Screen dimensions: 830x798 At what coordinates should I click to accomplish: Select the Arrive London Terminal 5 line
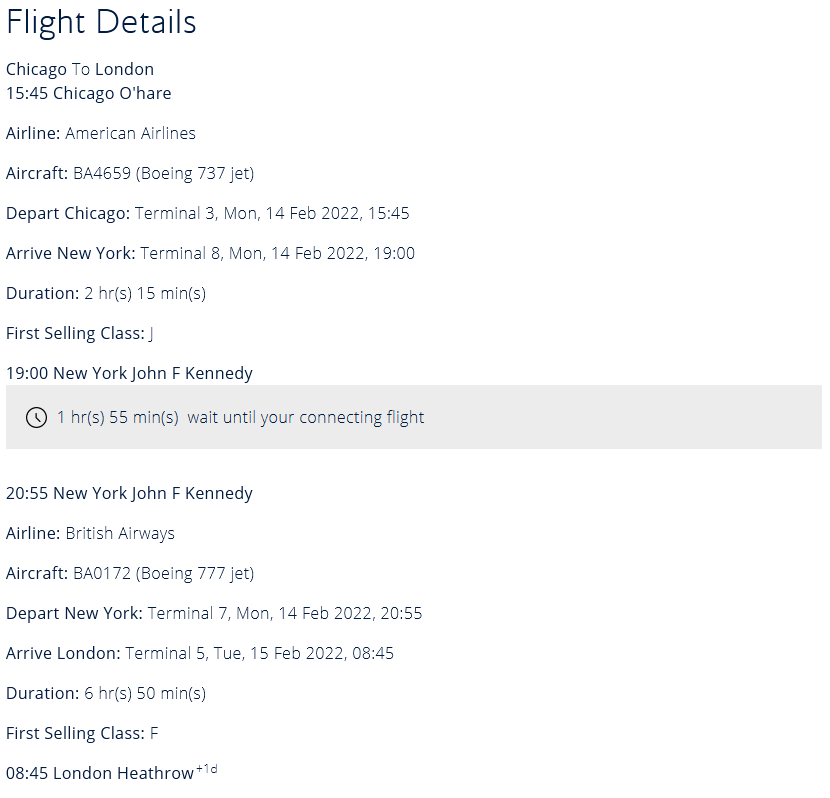[200, 653]
